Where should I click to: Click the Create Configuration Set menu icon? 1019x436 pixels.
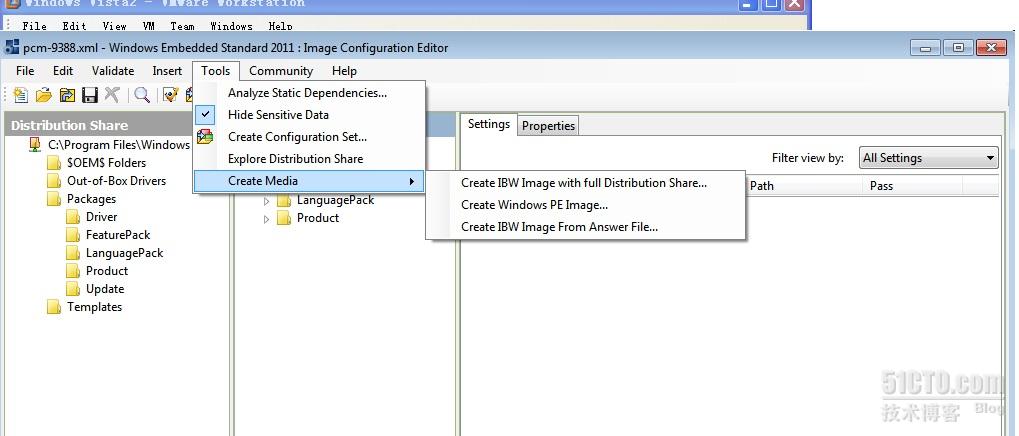click(205, 136)
